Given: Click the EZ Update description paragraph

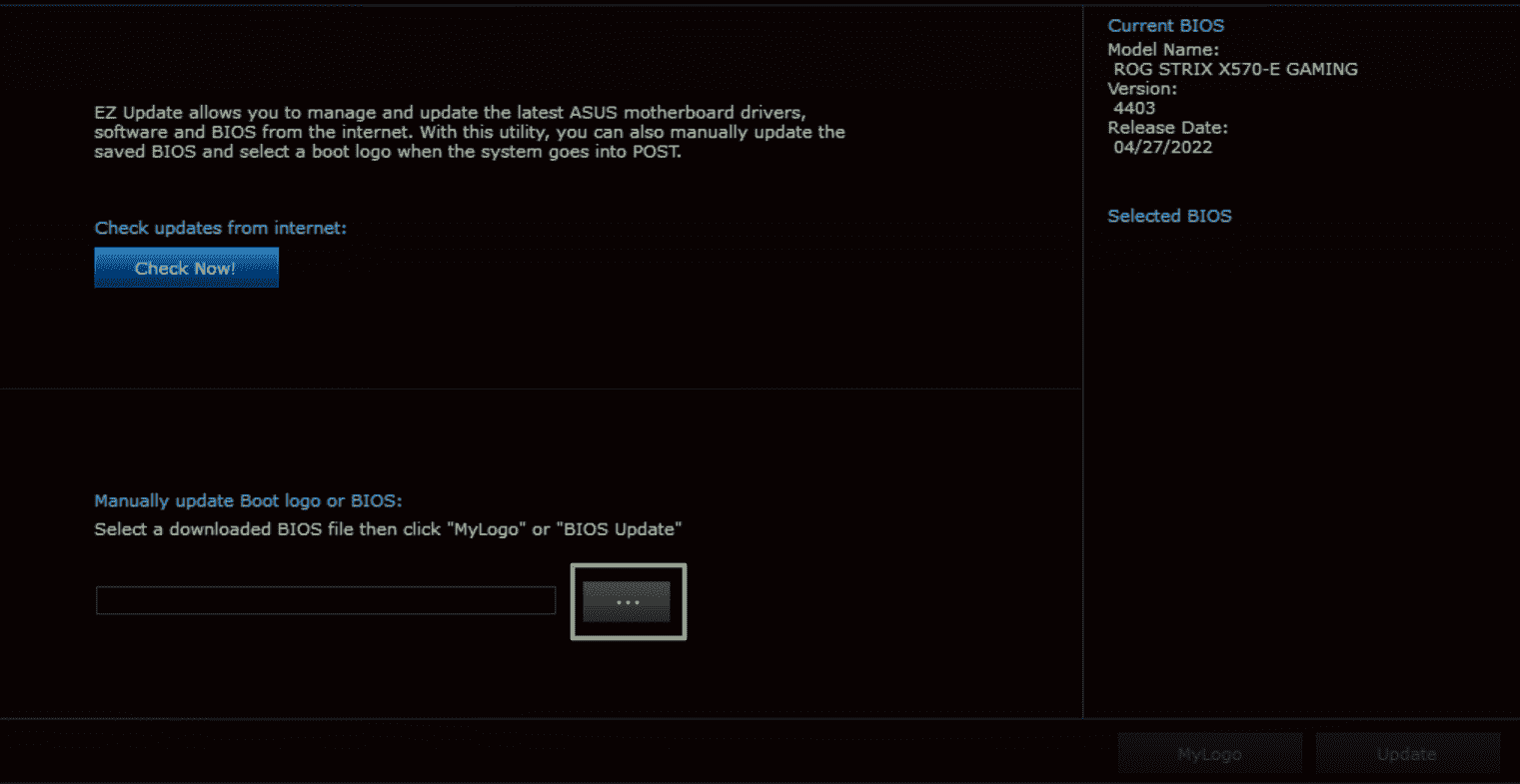Looking at the screenshot, I should (x=470, y=132).
